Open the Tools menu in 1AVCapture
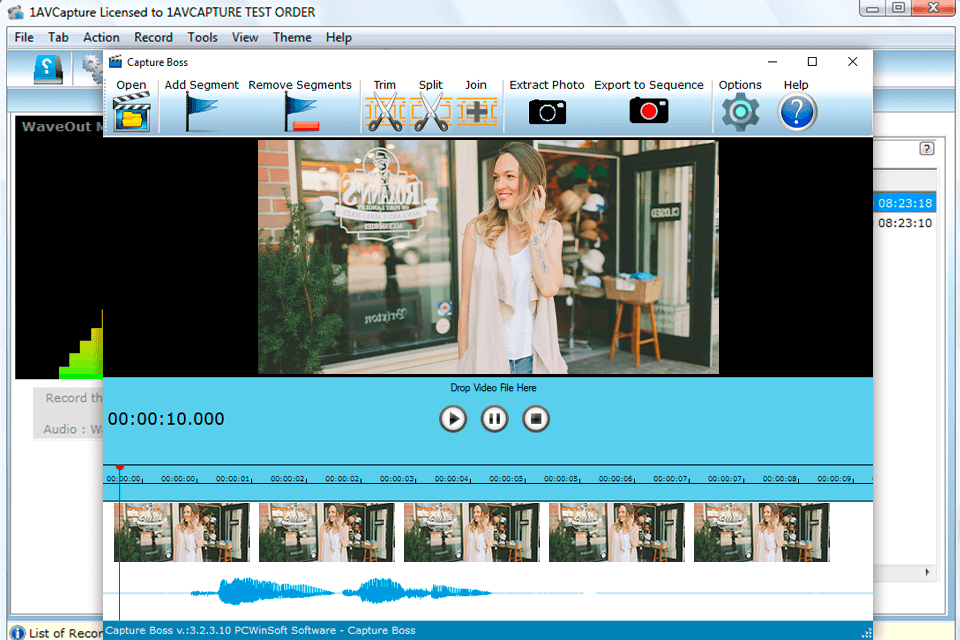 (x=202, y=37)
